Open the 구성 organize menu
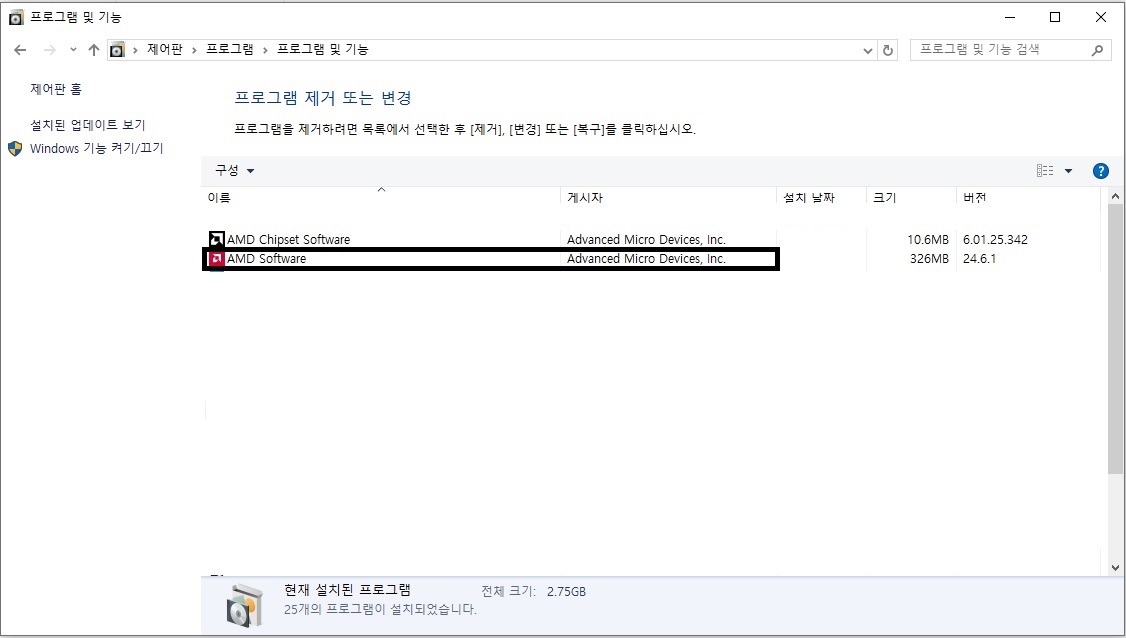Viewport: 1126px width, 638px height. click(235, 170)
